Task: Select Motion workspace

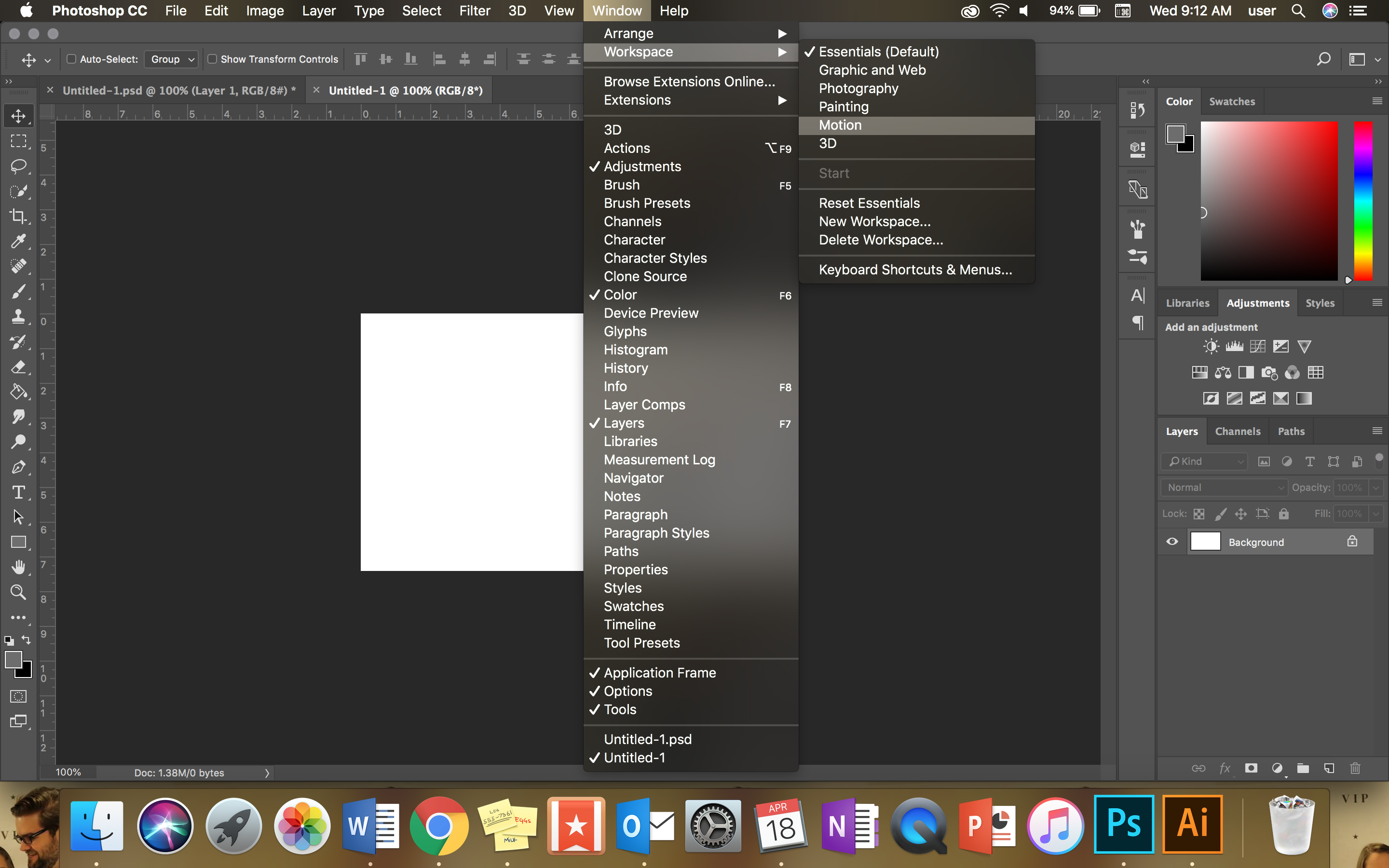Action: tap(839, 125)
